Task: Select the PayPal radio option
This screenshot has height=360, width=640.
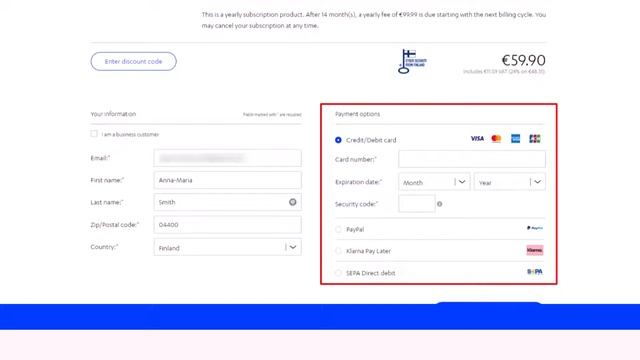Action: tap(338, 229)
